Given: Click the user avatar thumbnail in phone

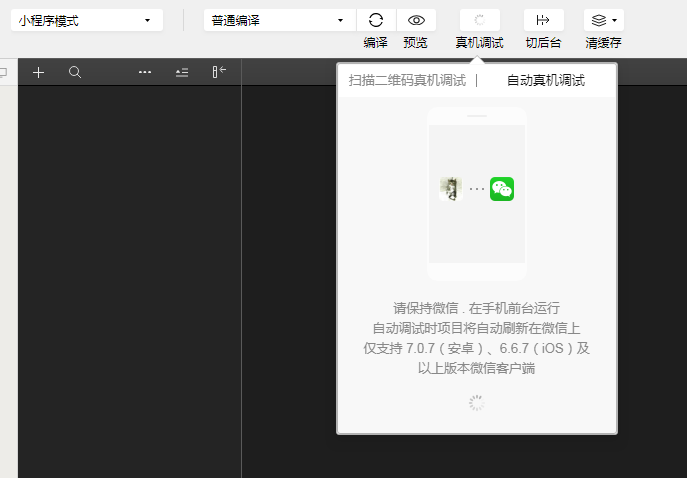Looking at the screenshot, I should pyautogui.click(x=451, y=189).
